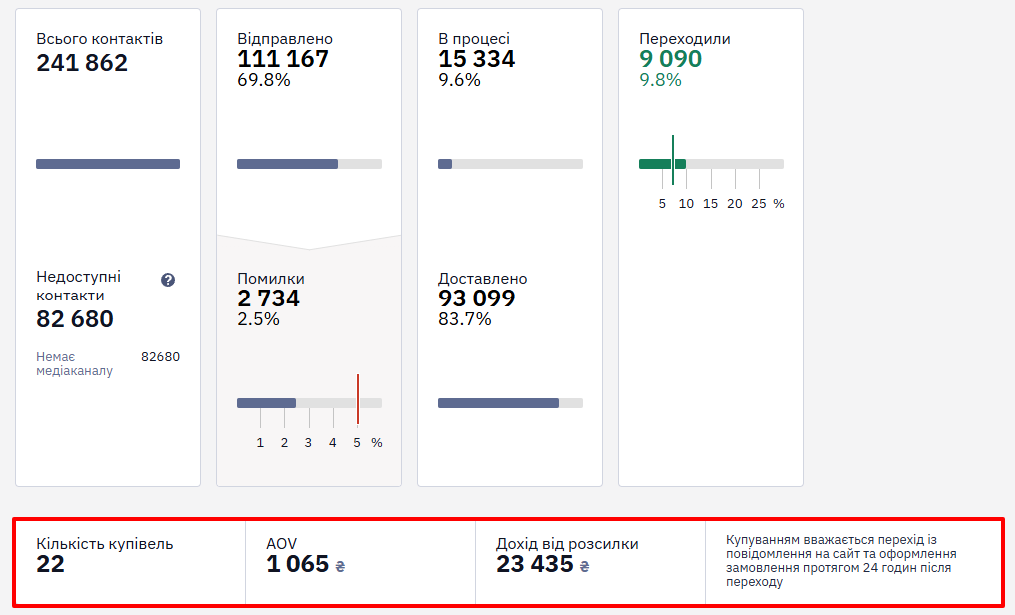Click the green Переходили count 9 090
Viewport: 1015px width, 615px height.
coord(671,59)
